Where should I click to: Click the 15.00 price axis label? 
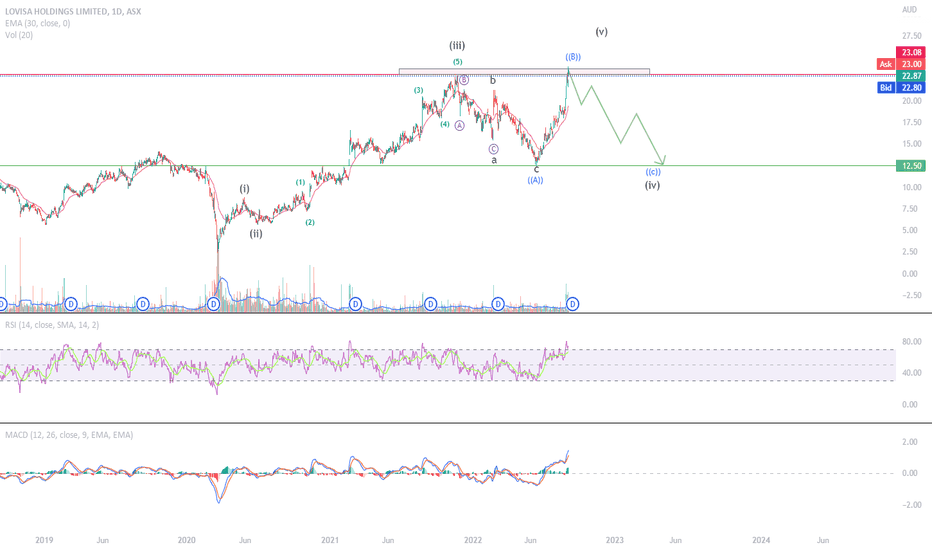click(912, 144)
